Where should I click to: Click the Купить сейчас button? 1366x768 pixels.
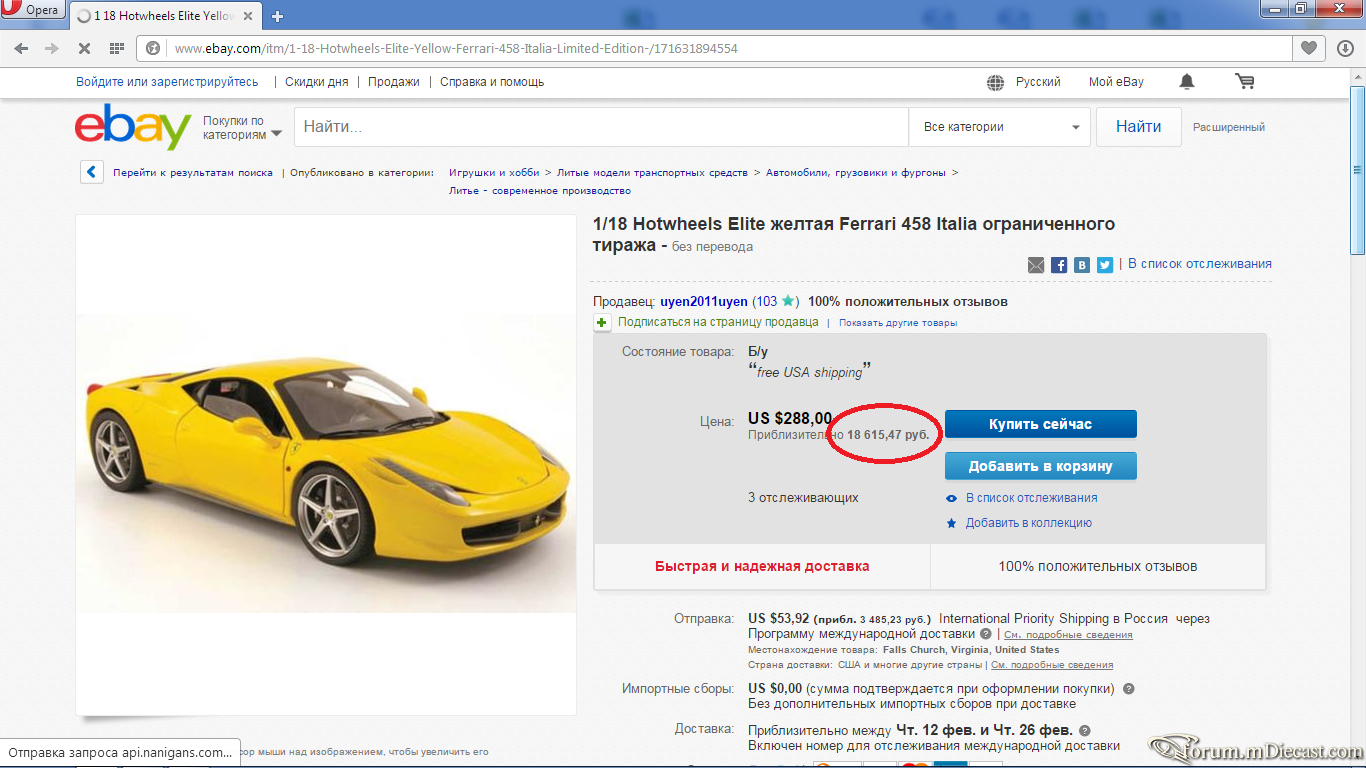tap(1041, 424)
